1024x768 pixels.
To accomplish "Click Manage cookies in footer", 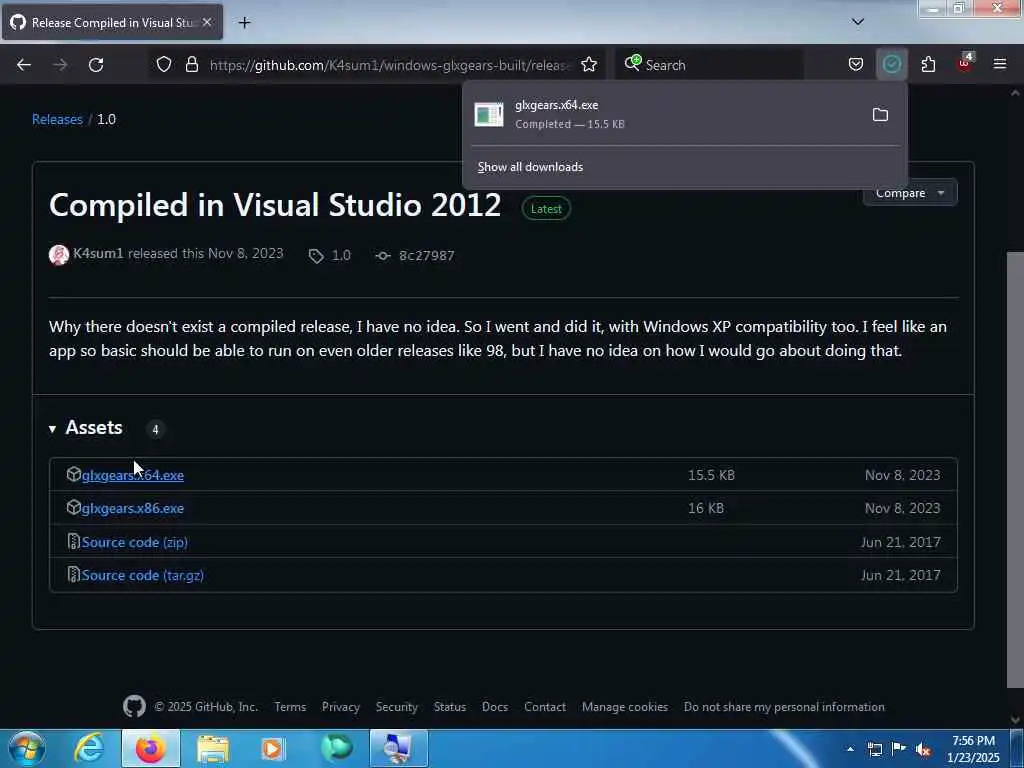I will (625, 707).
